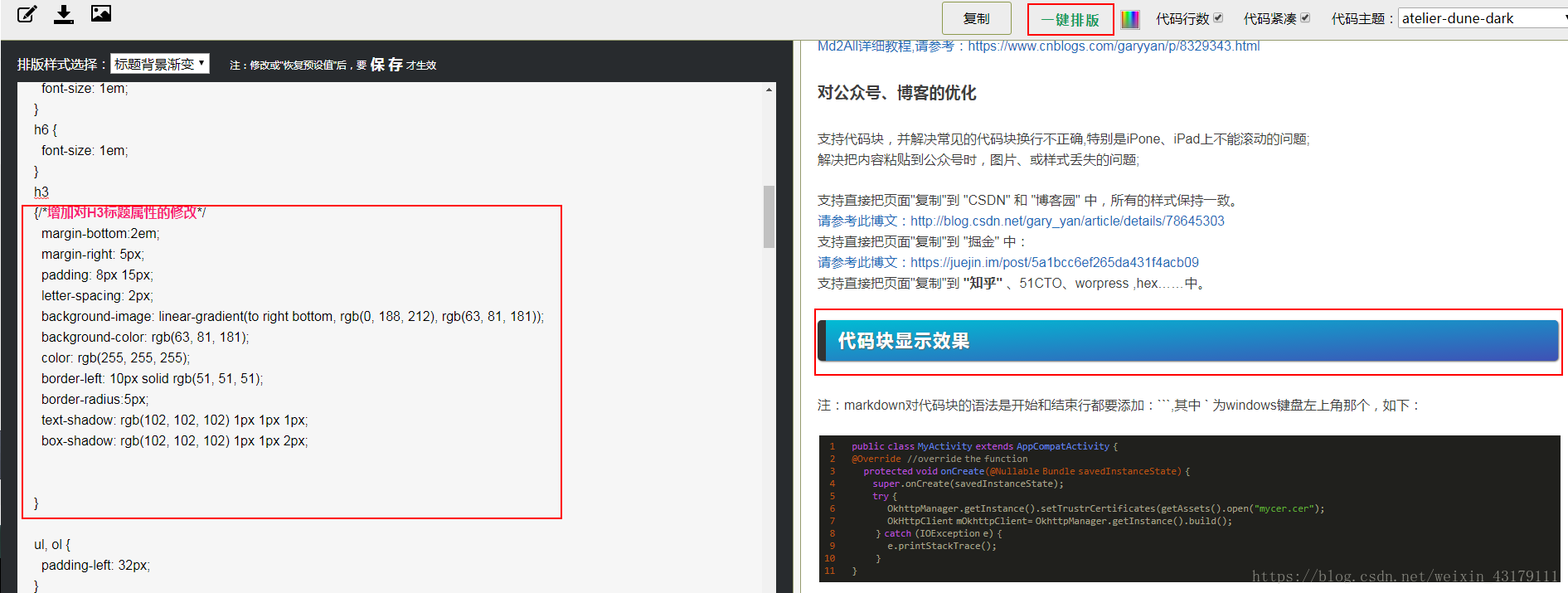This screenshot has width=1568, height=593.
Task: Click the CSS editor scrollbar thumb
Action: [x=769, y=216]
